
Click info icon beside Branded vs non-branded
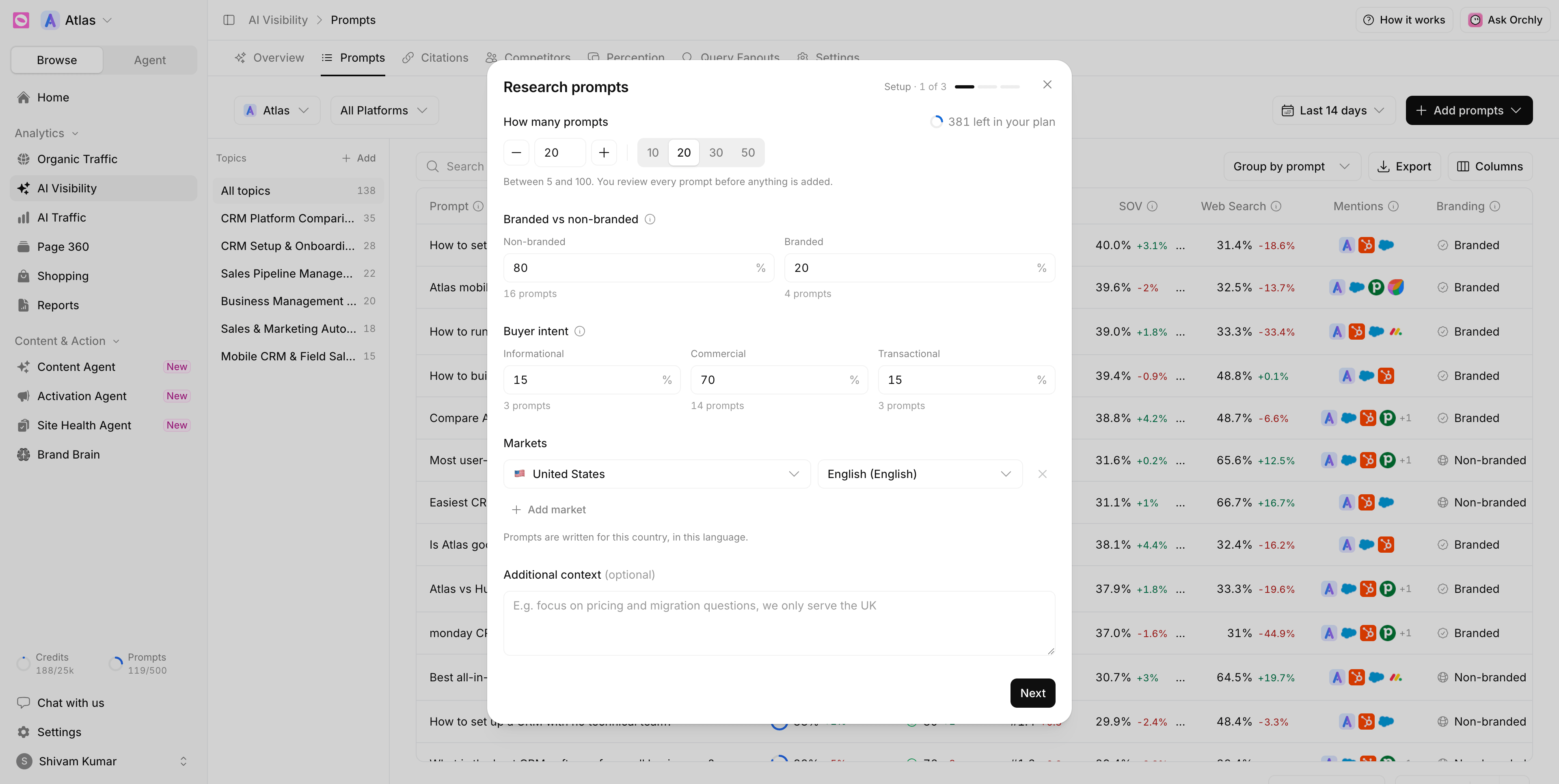click(650, 219)
